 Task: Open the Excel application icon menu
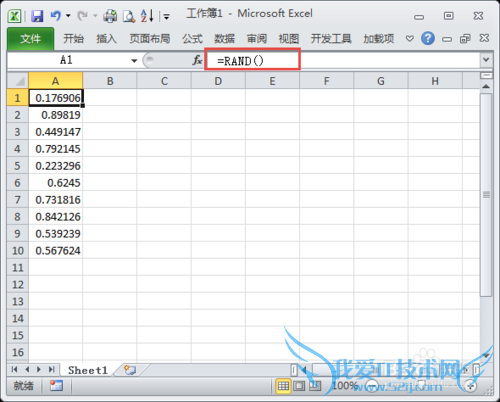click(x=14, y=16)
